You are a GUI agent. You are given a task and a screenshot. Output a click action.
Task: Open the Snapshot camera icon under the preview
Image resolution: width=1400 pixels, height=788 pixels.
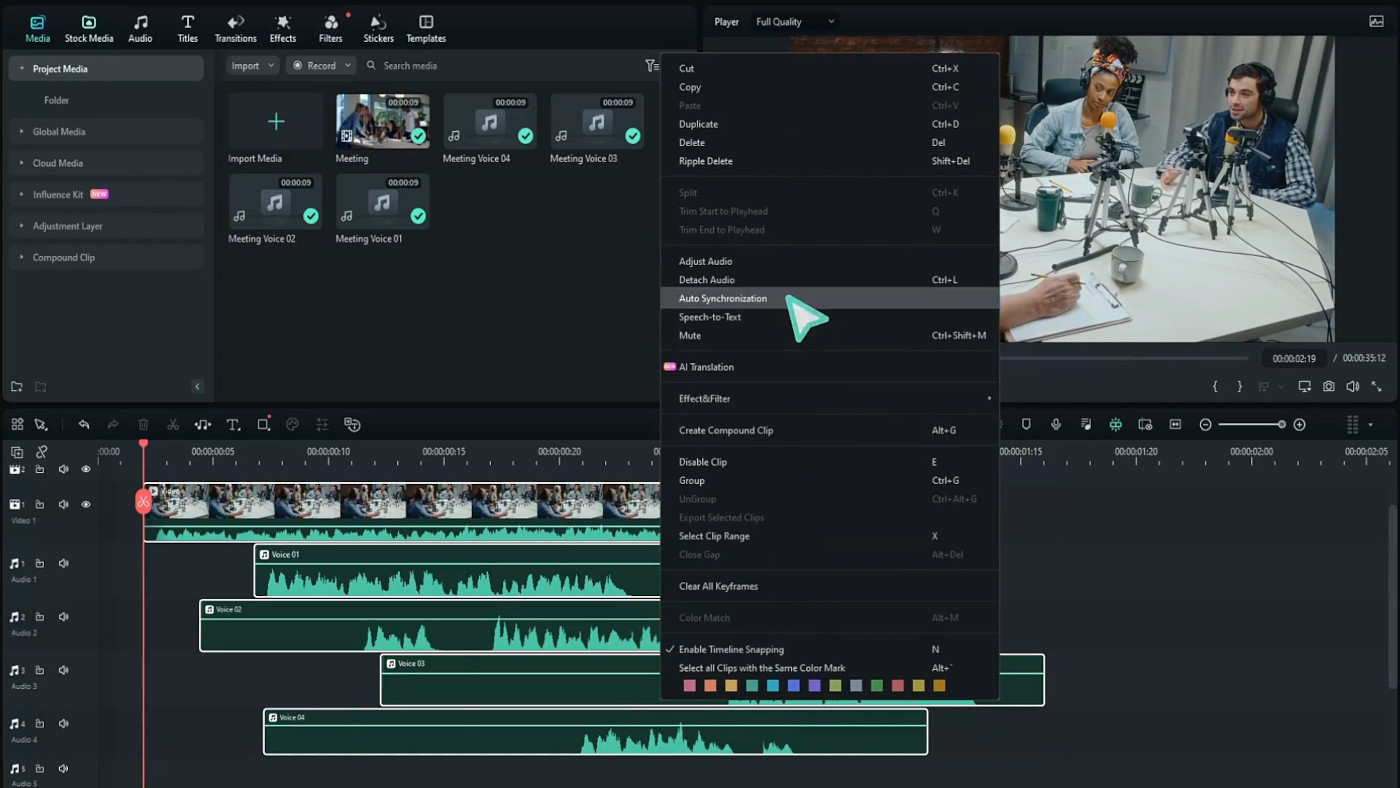tap(1328, 386)
